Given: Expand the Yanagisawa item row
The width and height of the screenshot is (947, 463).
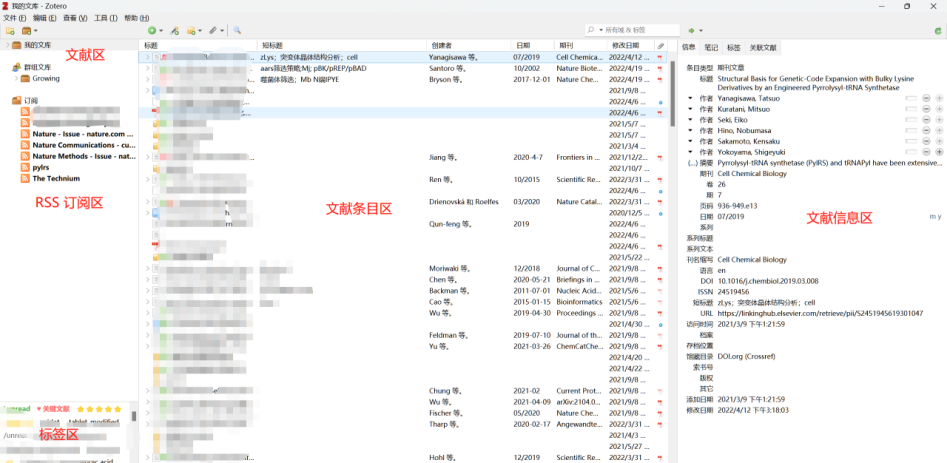Looking at the screenshot, I should coord(147,57).
